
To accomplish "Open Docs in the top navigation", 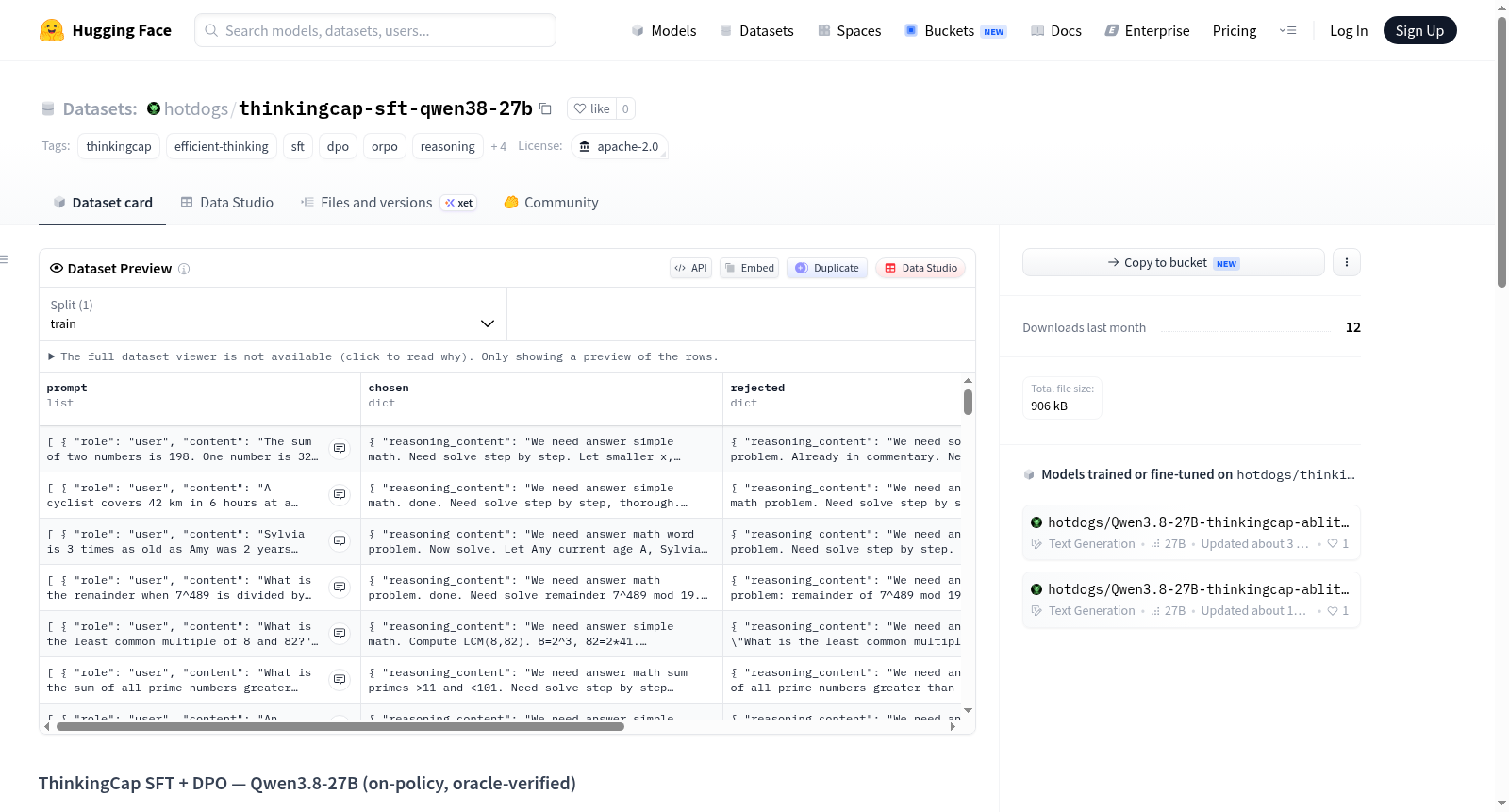I will pyautogui.click(x=1056, y=30).
